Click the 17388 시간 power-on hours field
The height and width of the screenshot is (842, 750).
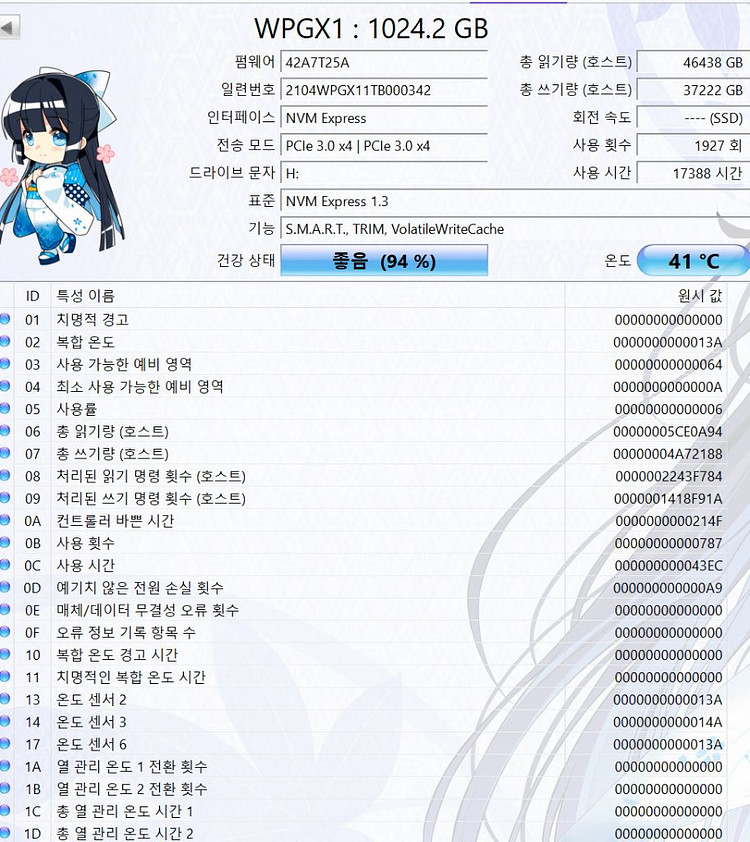pyautogui.click(x=692, y=174)
